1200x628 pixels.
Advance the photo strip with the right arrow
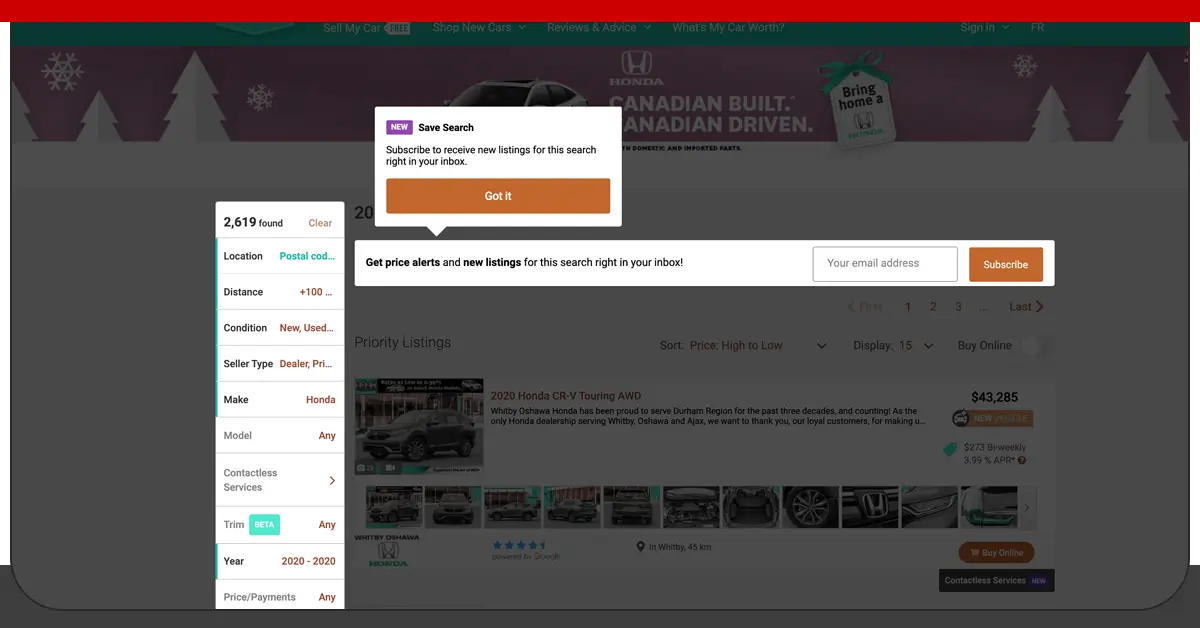click(1026, 508)
